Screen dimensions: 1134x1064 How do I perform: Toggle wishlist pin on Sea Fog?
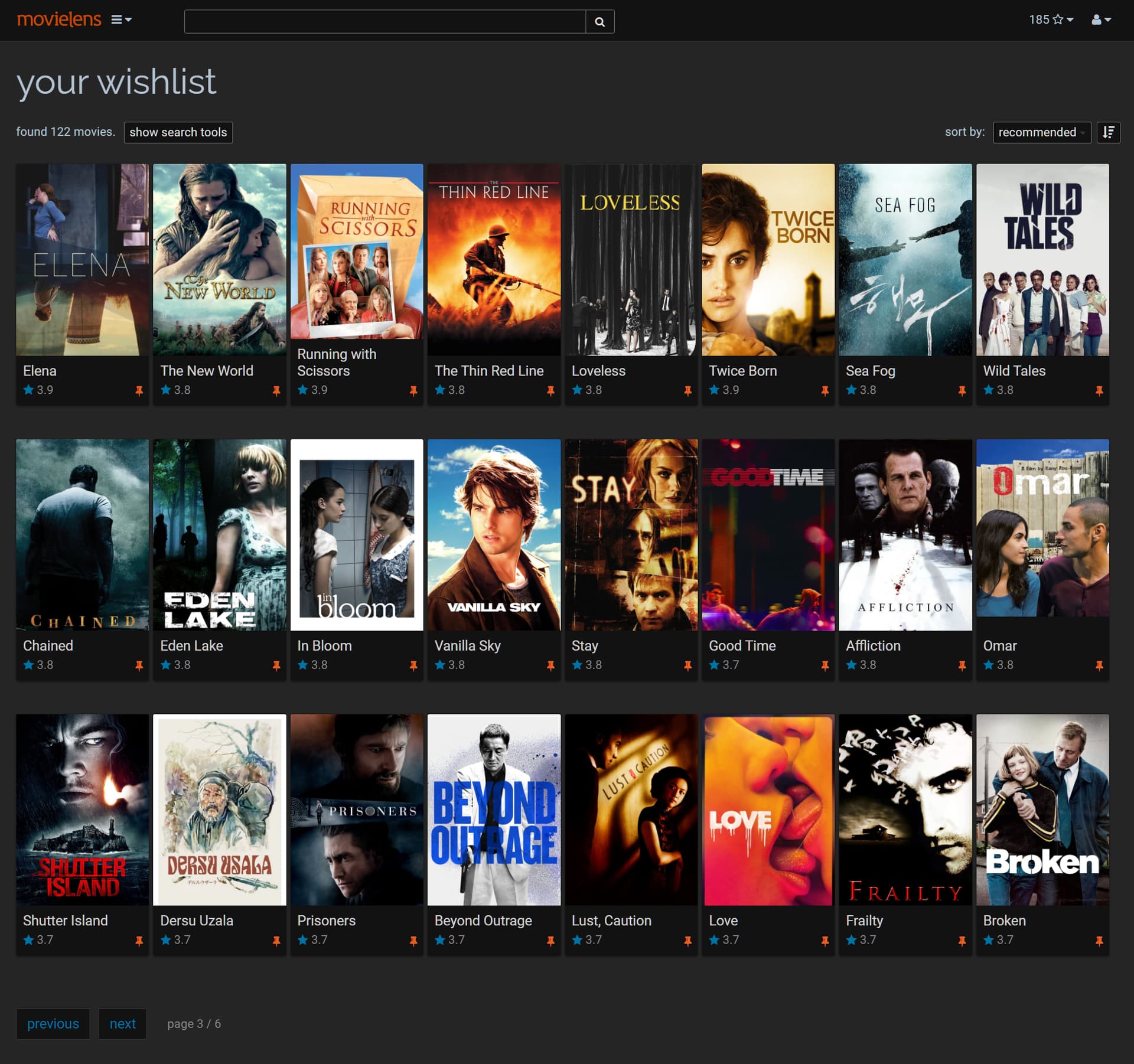[962, 390]
